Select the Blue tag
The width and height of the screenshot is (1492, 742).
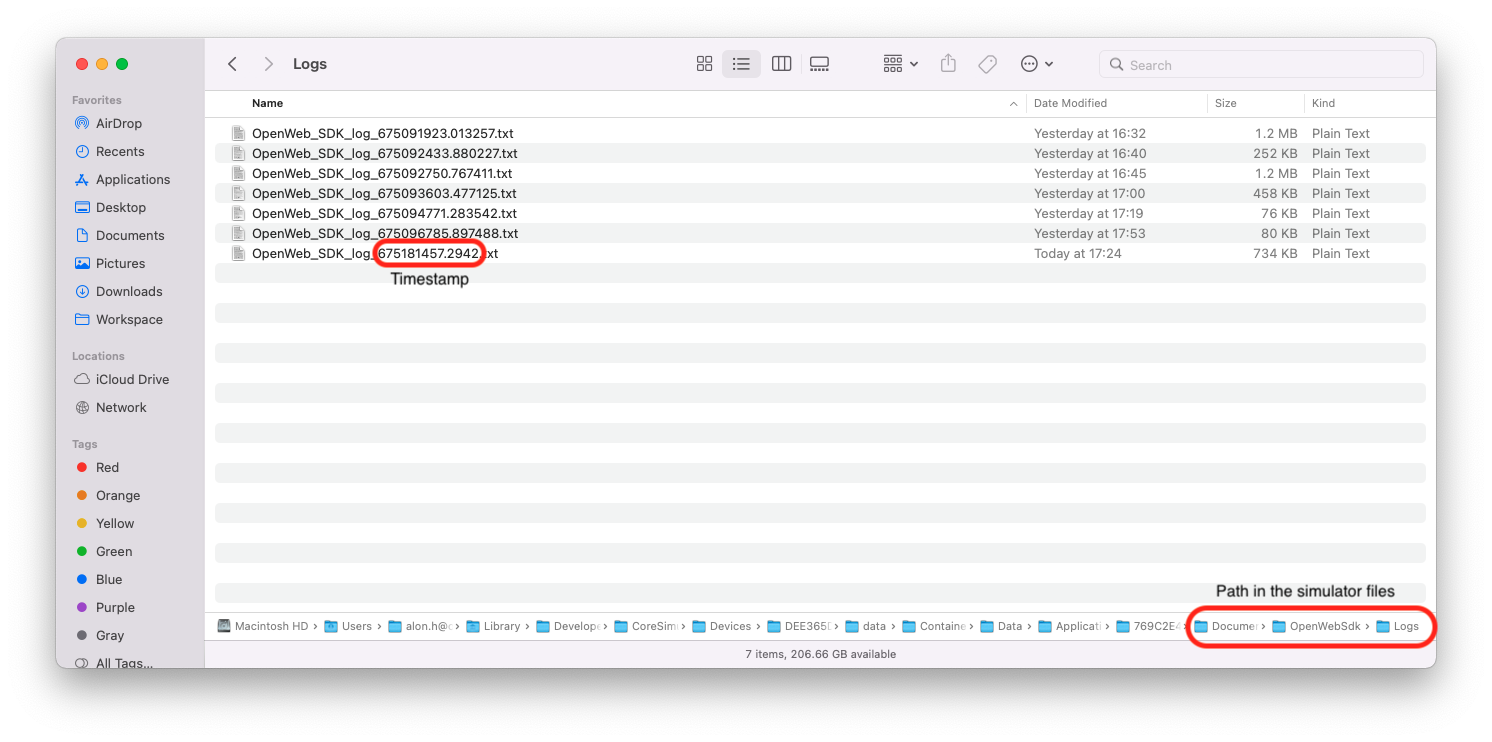coord(99,579)
